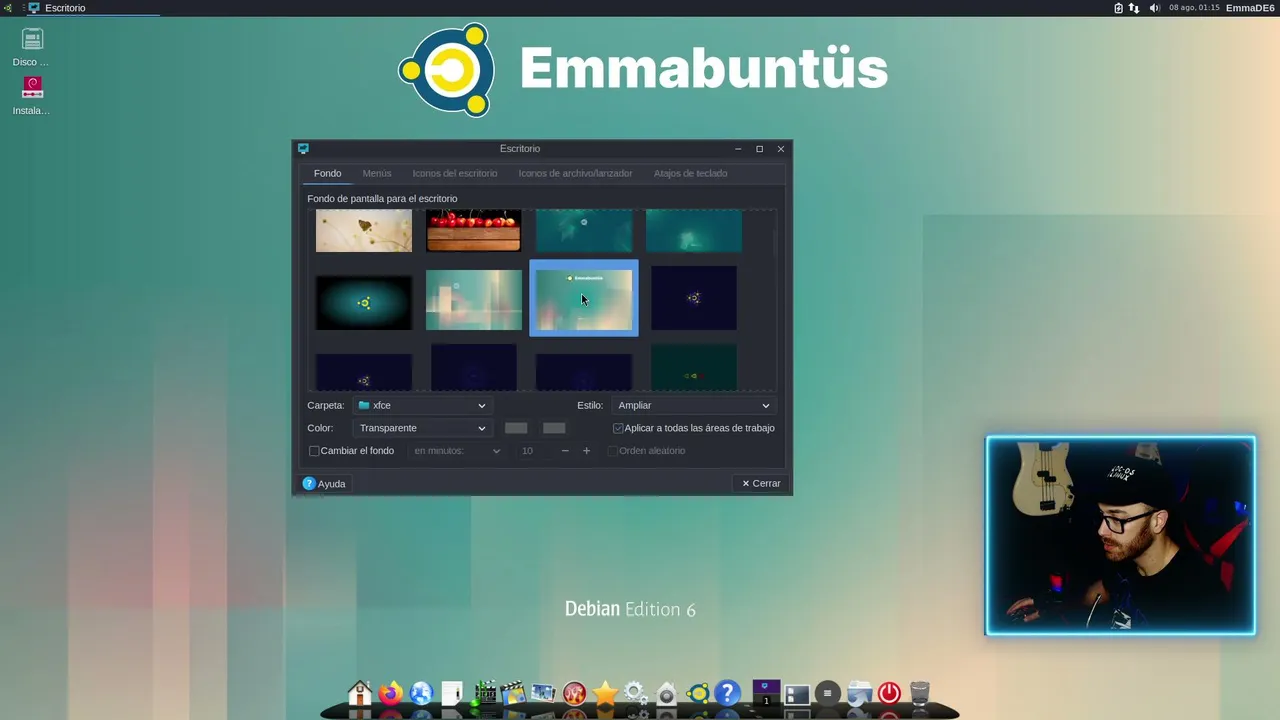Click the second color swatch beside Transparente
This screenshot has width=1280, height=720.
coord(554,428)
